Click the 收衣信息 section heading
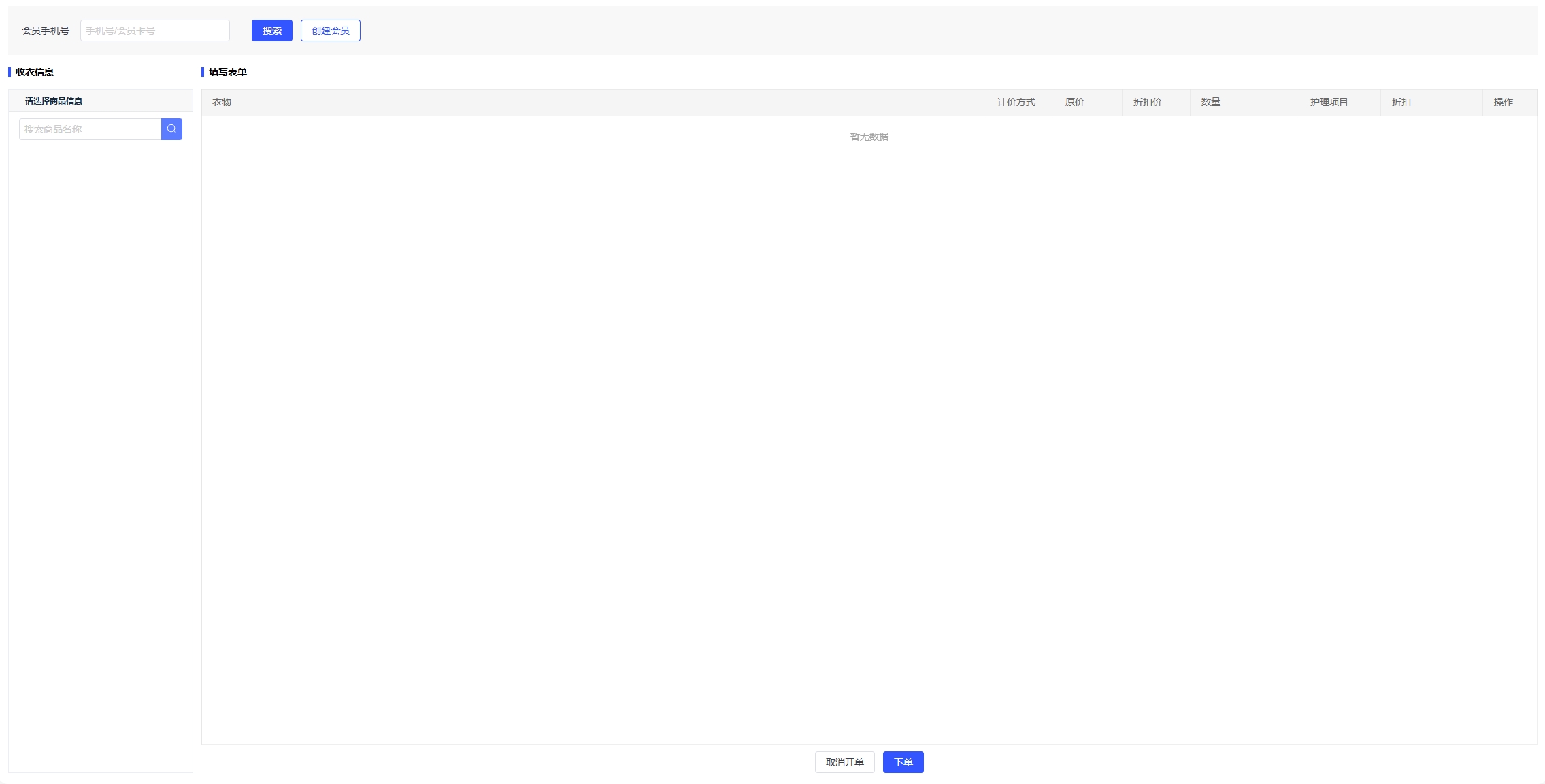The height and width of the screenshot is (784, 1545). pyautogui.click(x=34, y=72)
